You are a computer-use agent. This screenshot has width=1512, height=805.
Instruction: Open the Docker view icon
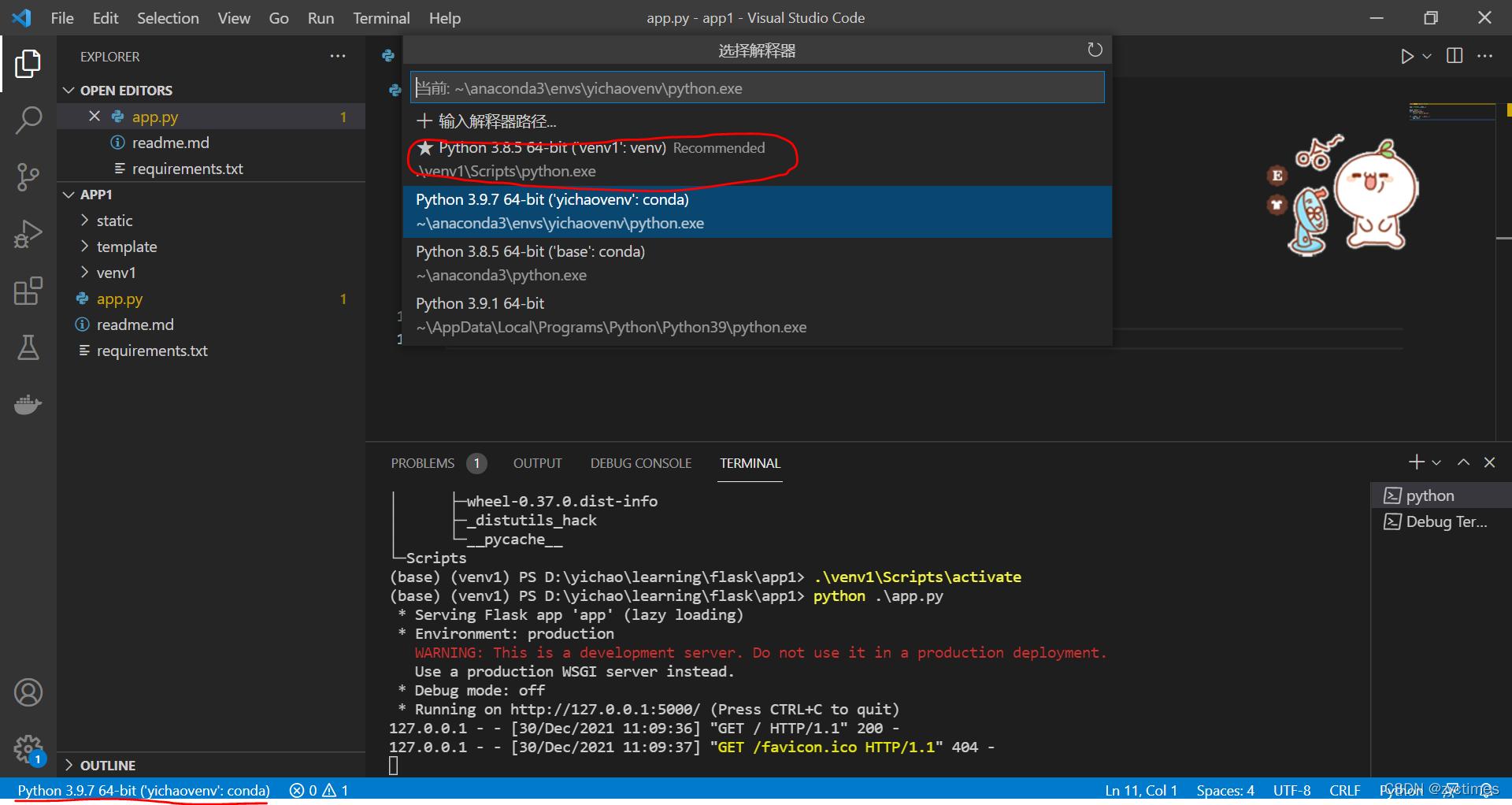coord(28,404)
